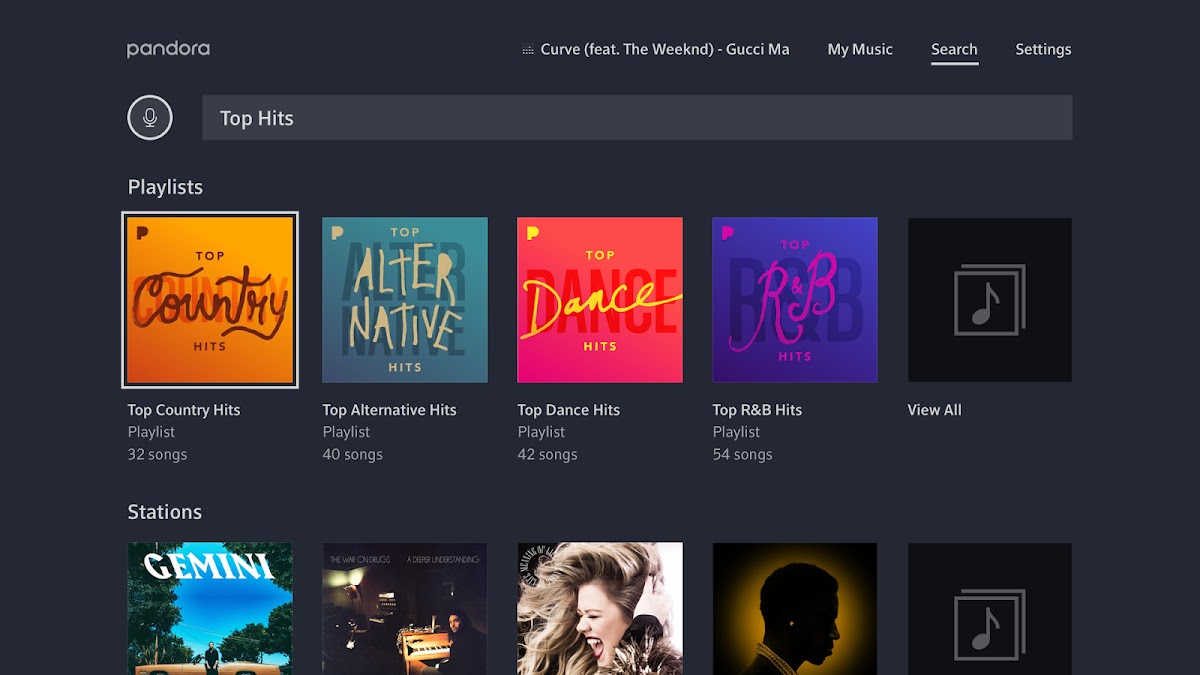
Task: Open the Gemini album station
Action: pyautogui.click(x=210, y=608)
